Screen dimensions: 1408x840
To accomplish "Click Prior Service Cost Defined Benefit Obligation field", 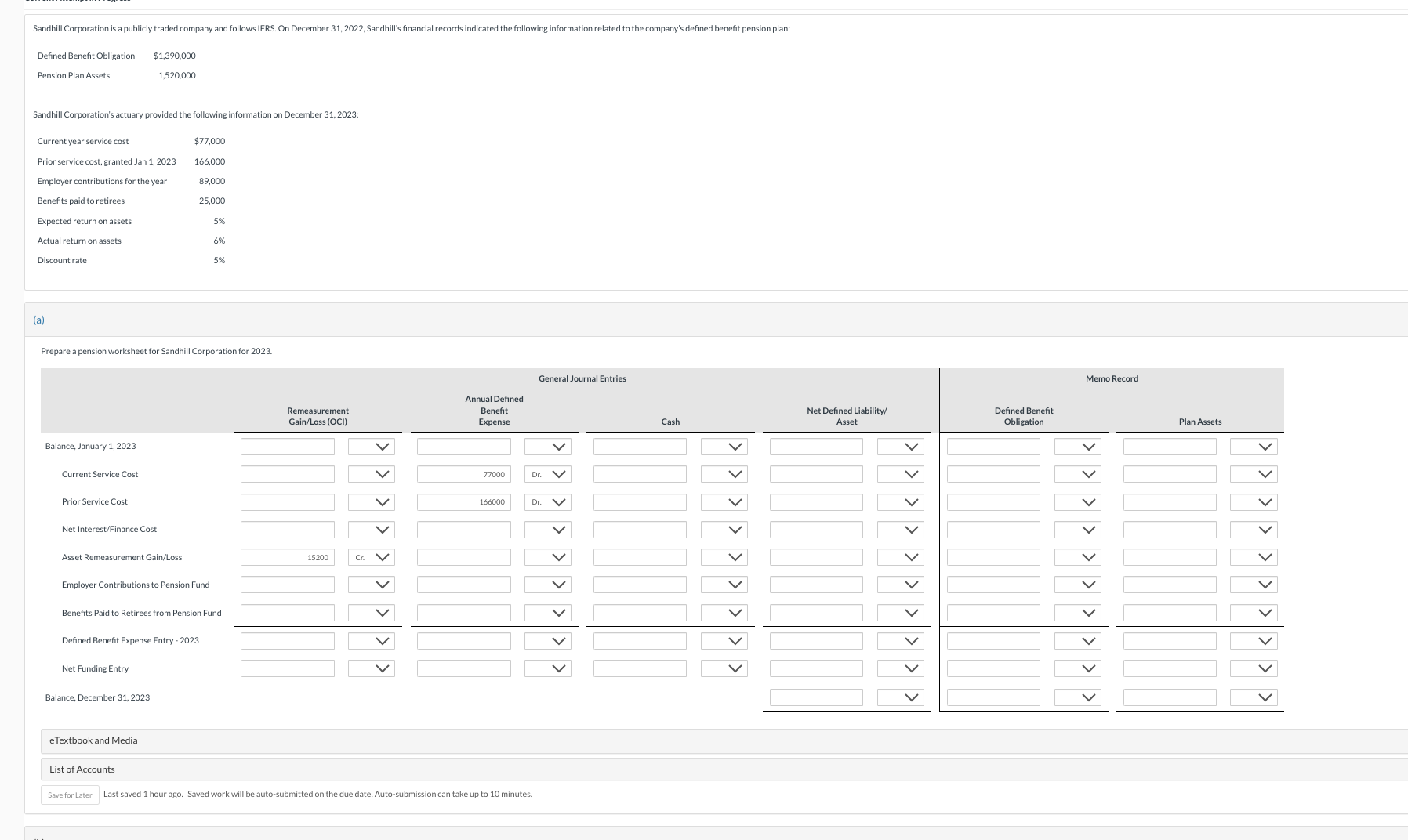I will point(994,501).
